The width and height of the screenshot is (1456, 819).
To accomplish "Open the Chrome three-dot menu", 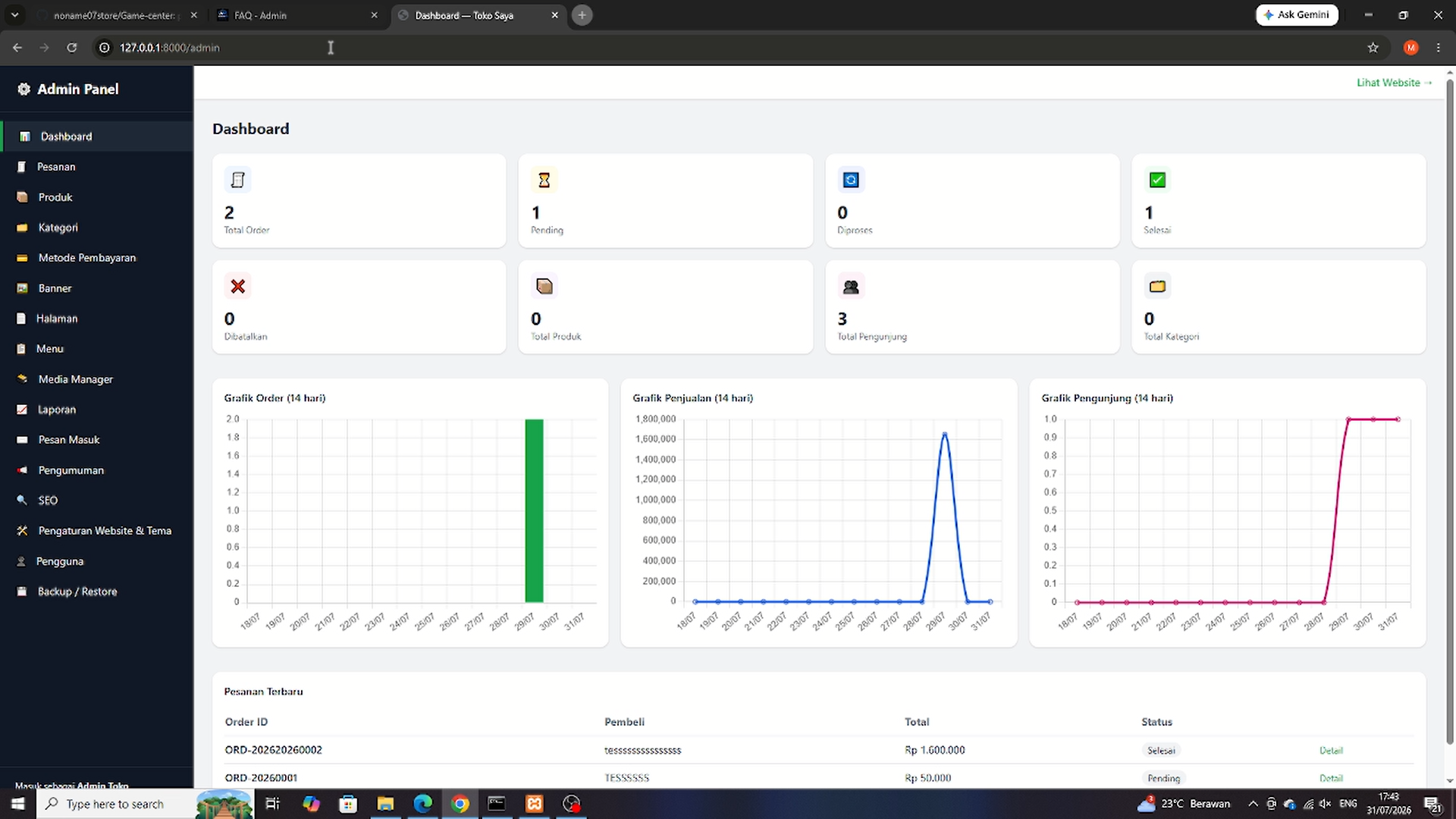I will pyautogui.click(x=1438, y=48).
